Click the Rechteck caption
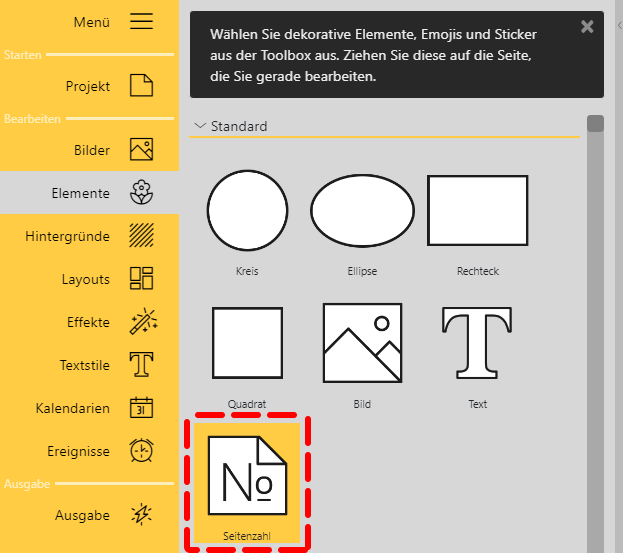Viewport: 623px width, 553px height. [478, 271]
